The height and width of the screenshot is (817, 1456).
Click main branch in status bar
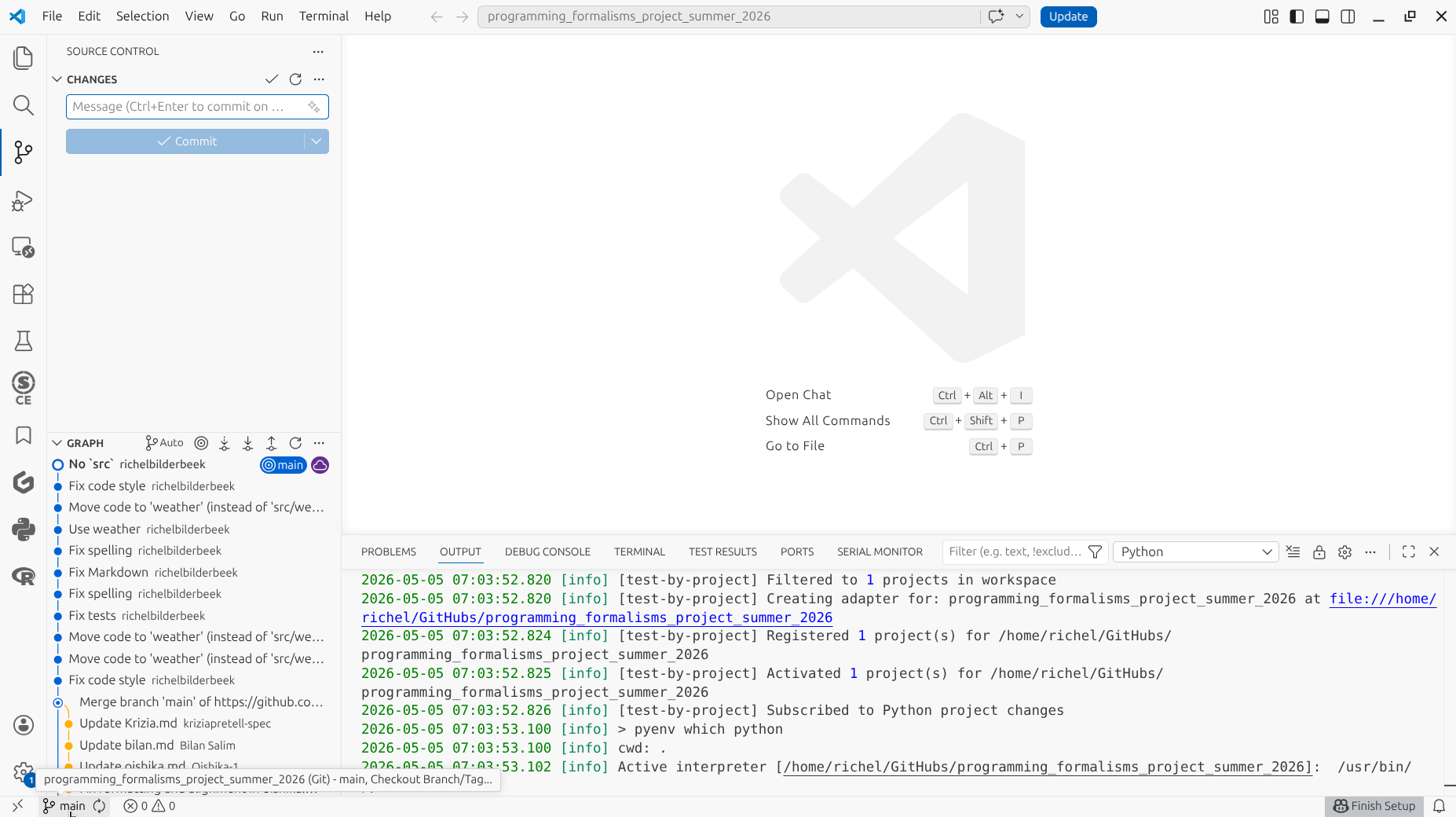click(x=64, y=806)
